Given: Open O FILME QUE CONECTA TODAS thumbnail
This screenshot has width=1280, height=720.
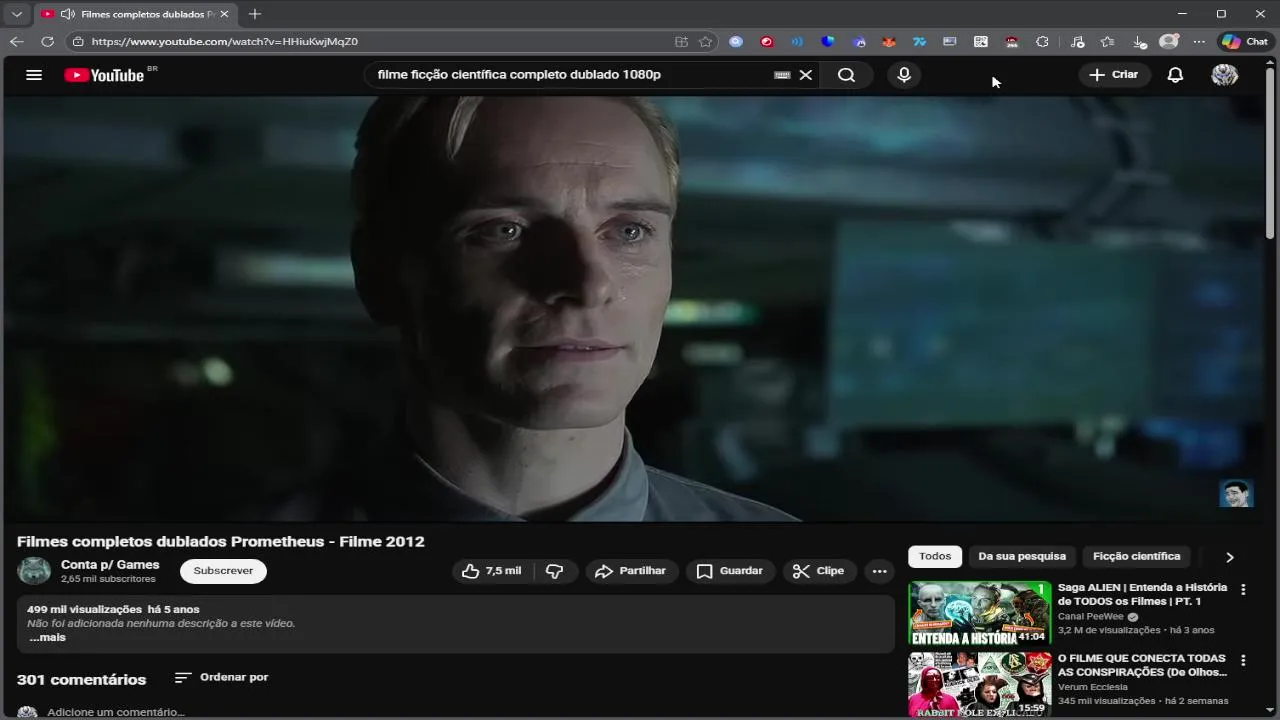Looking at the screenshot, I should (x=979, y=684).
